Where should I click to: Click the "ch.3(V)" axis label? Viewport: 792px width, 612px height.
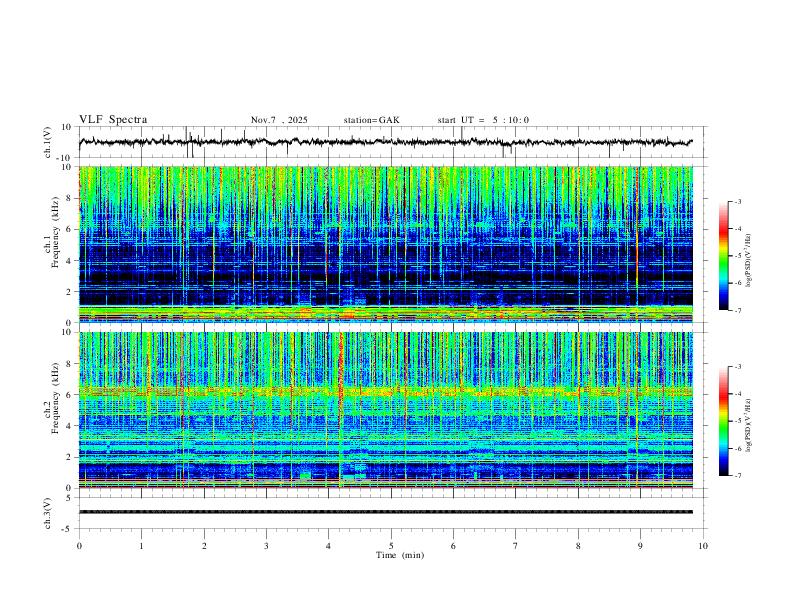[x=48, y=513]
